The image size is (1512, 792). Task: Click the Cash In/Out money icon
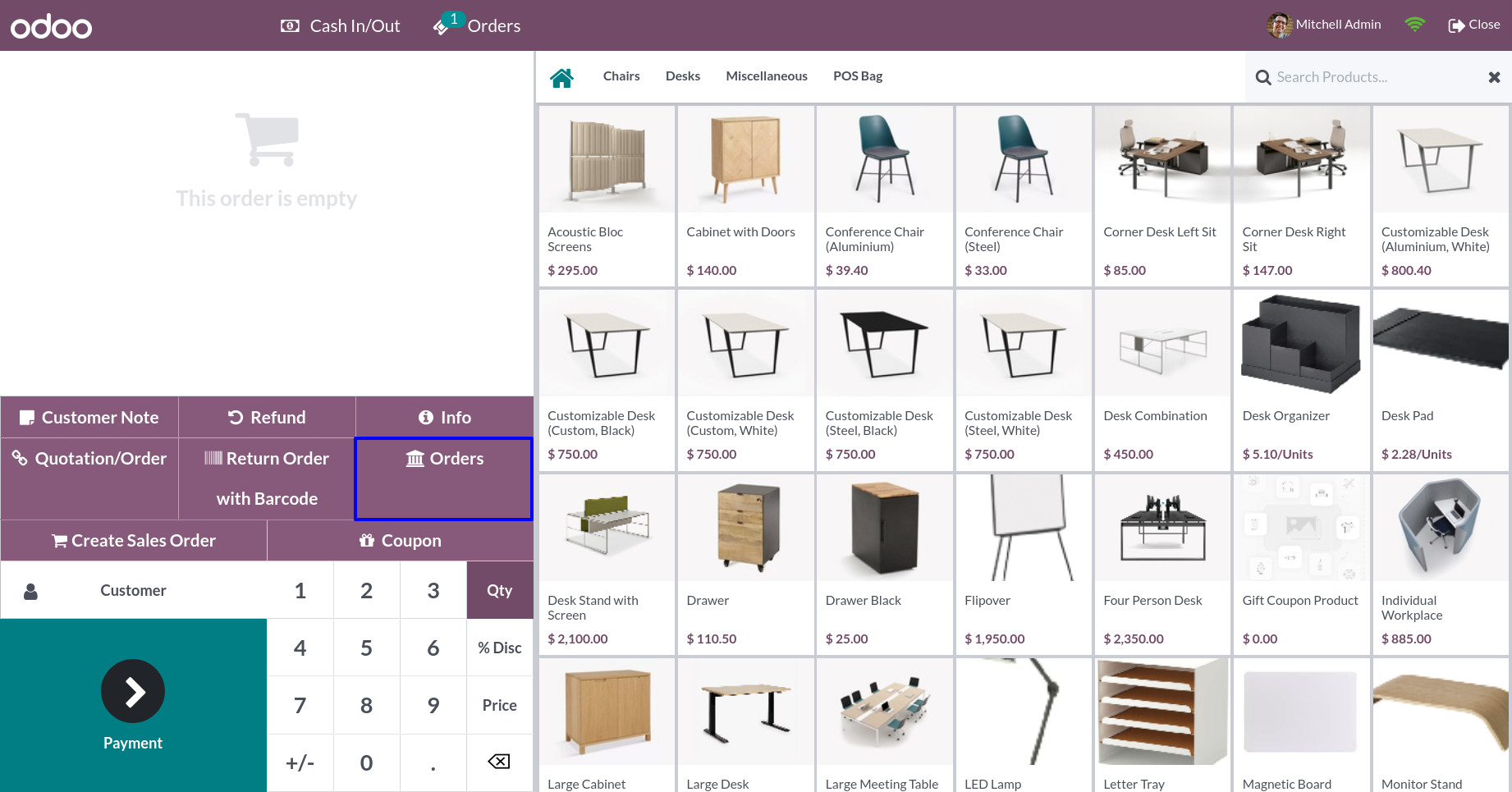(x=290, y=26)
